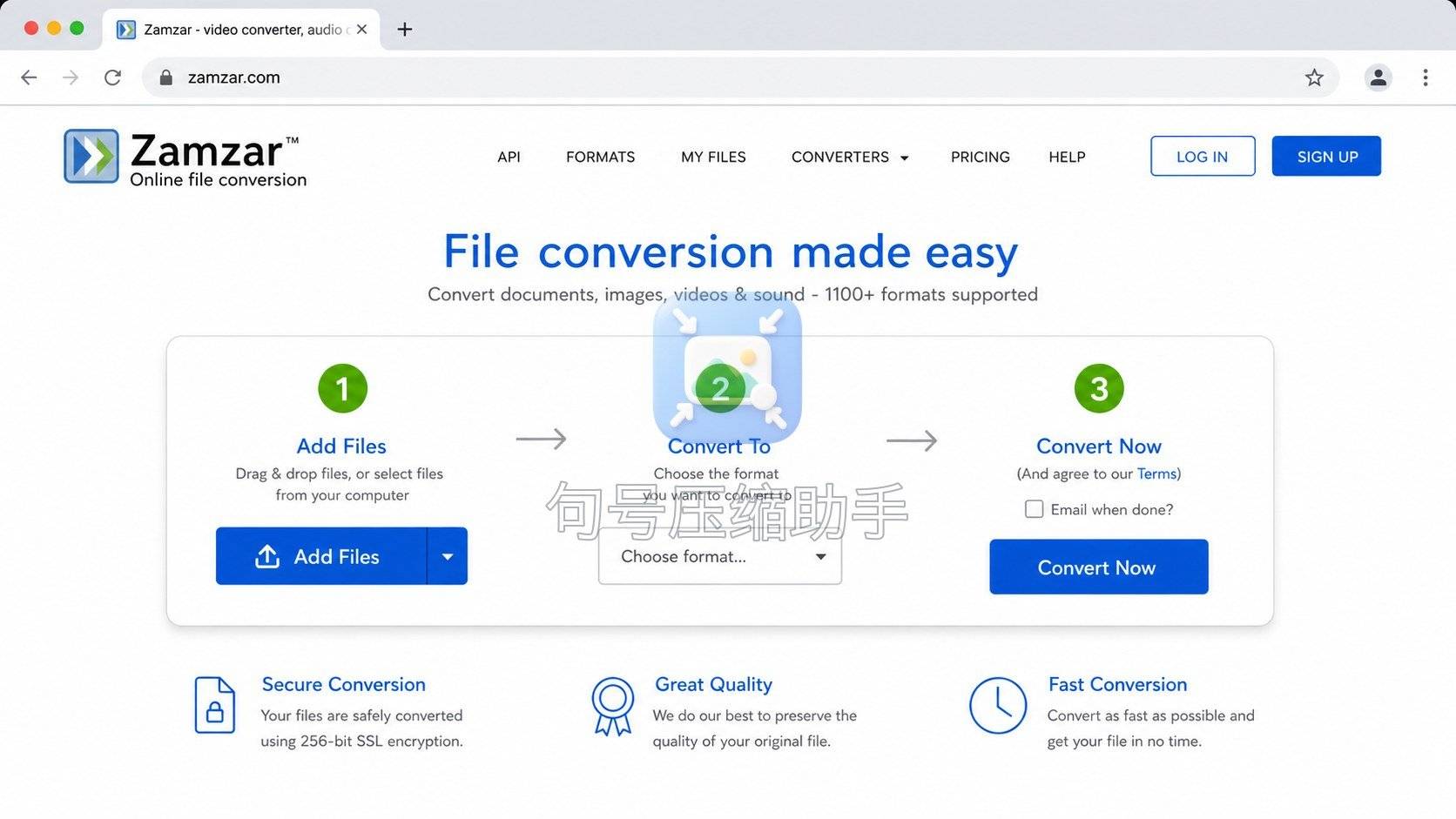Open the FORMATS page
Screen dimensions: 1456x819
pyautogui.click(x=600, y=157)
